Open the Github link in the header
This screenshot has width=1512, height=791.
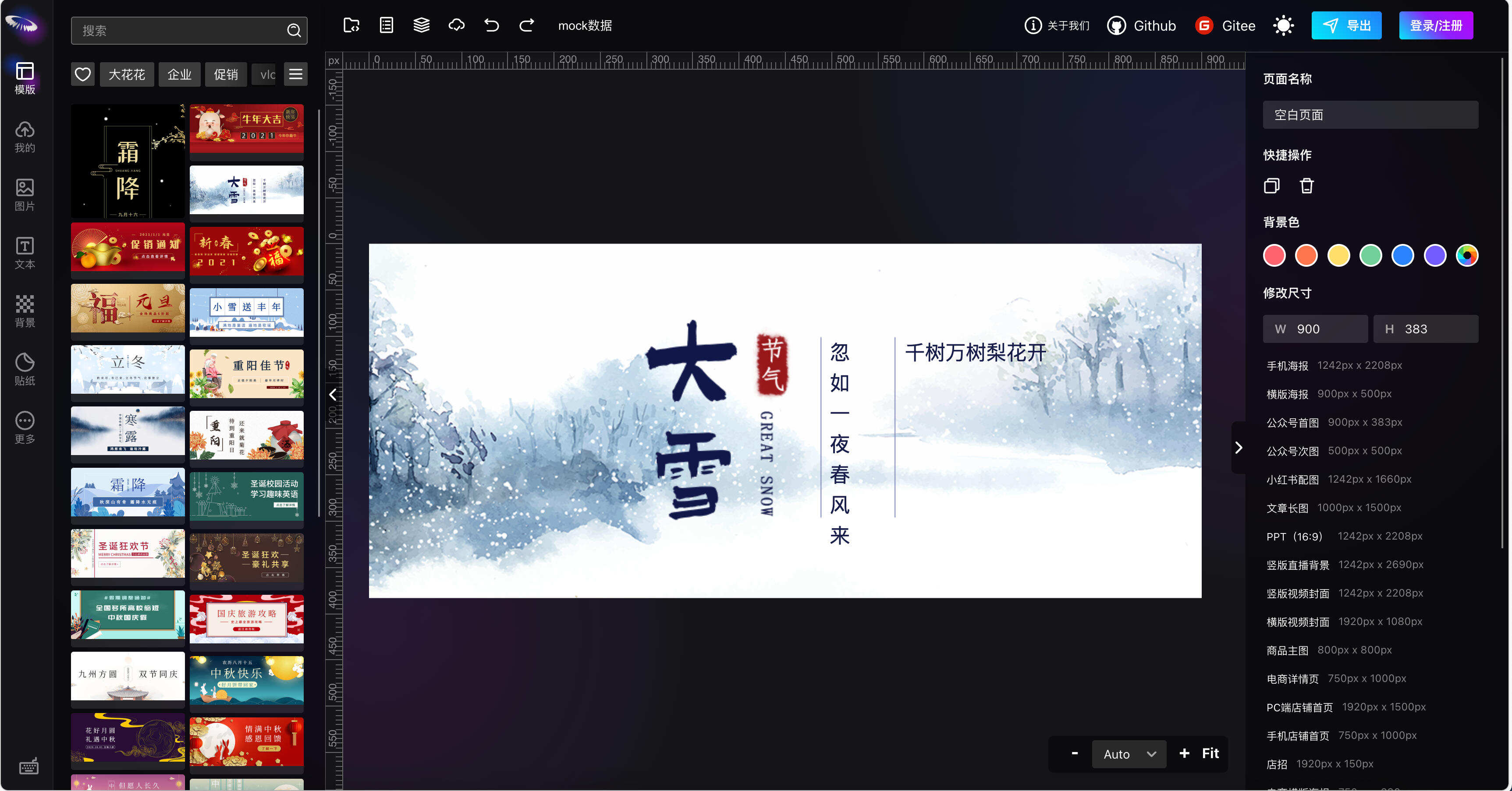[x=1141, y=25]
